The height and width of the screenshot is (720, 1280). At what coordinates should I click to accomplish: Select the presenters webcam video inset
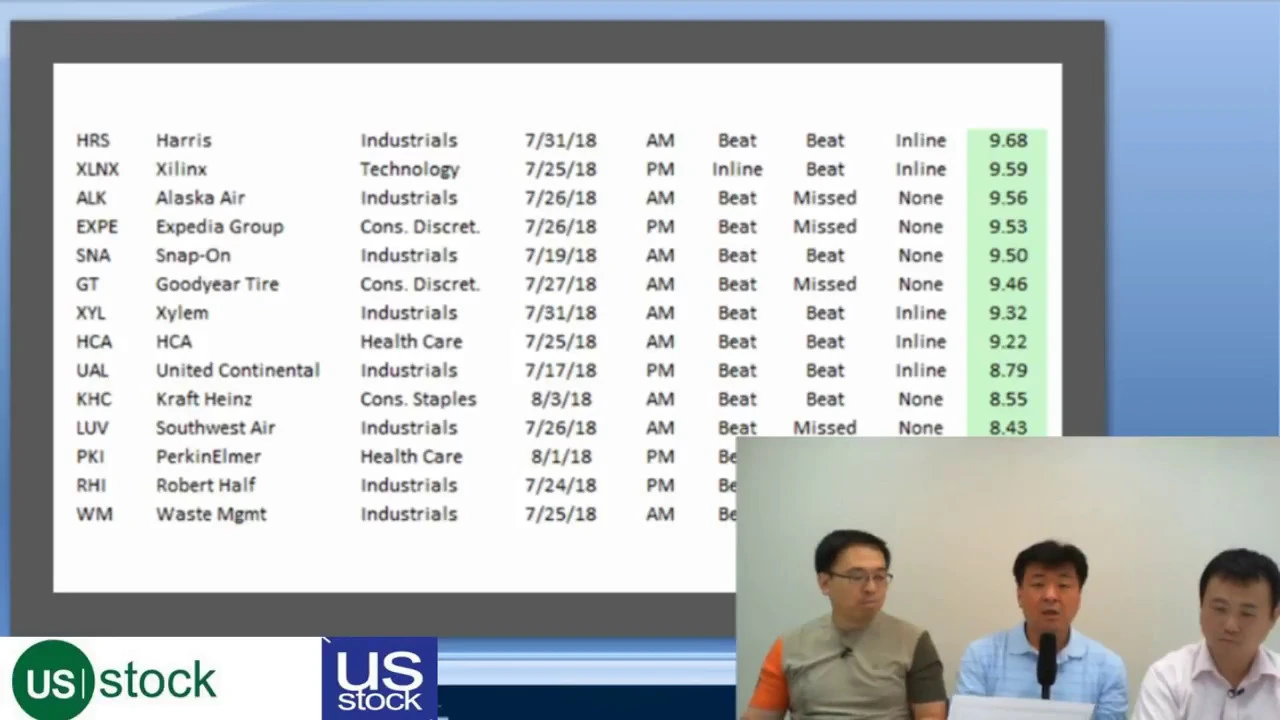pos(1008,578)
